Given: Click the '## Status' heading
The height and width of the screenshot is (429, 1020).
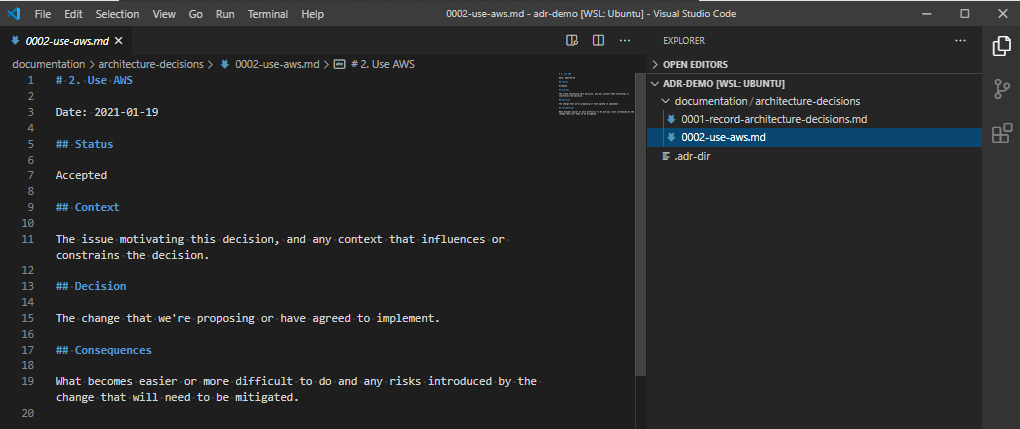Looking at the screenshot, I should pyautogui.click(x=85, y=144).
